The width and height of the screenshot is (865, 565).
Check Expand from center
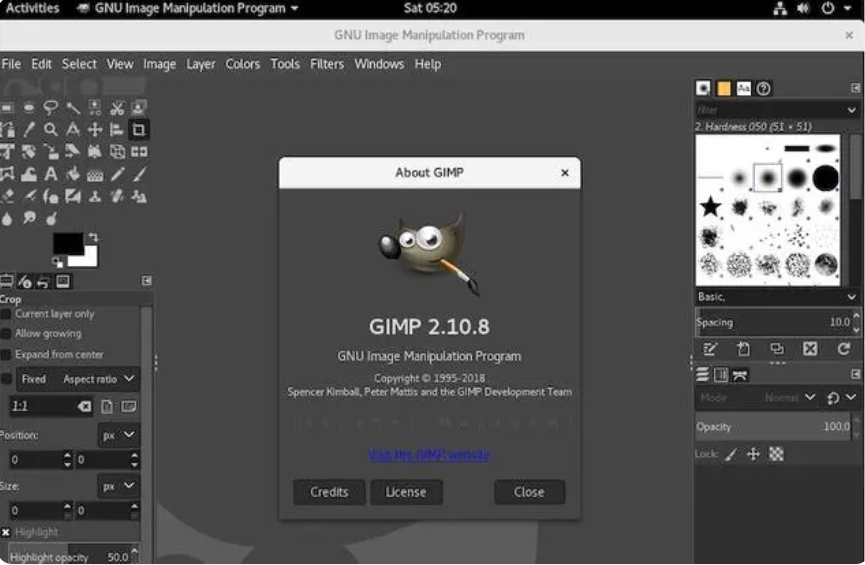click(6, 354)
